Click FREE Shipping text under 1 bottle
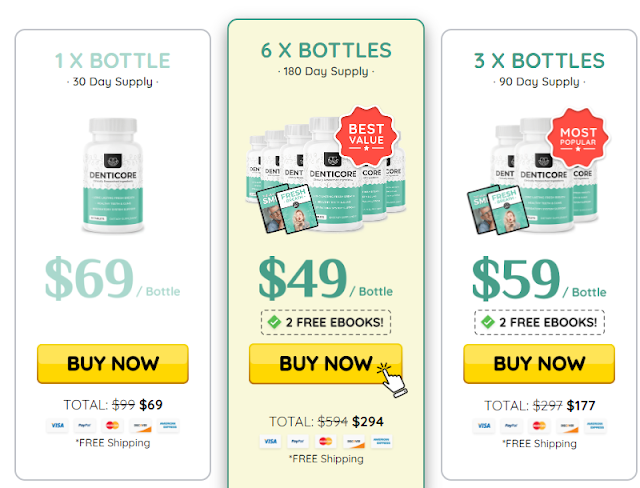640x488 pixels. point(112,443)
